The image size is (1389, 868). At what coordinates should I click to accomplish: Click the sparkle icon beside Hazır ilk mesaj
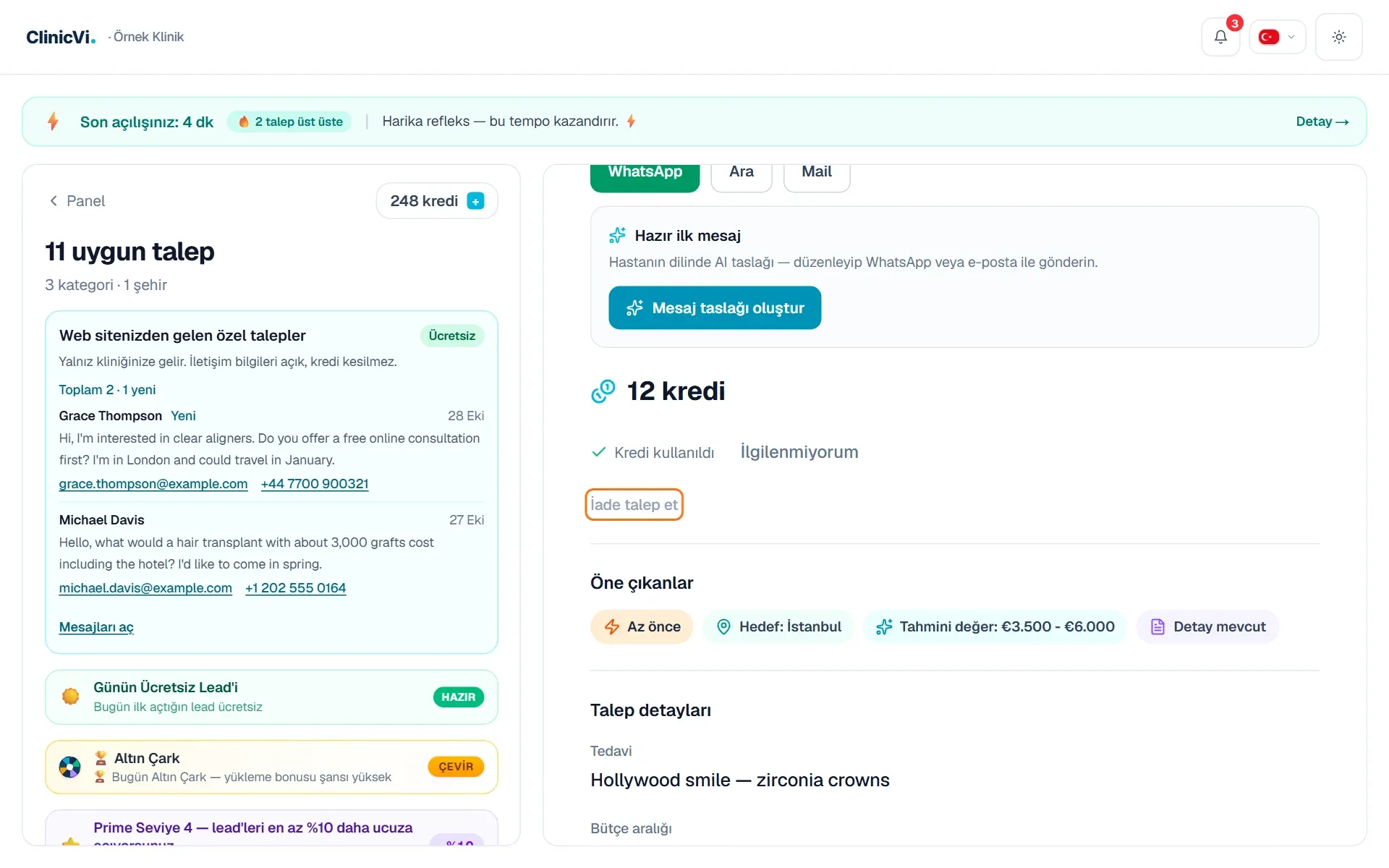(617, 235)
